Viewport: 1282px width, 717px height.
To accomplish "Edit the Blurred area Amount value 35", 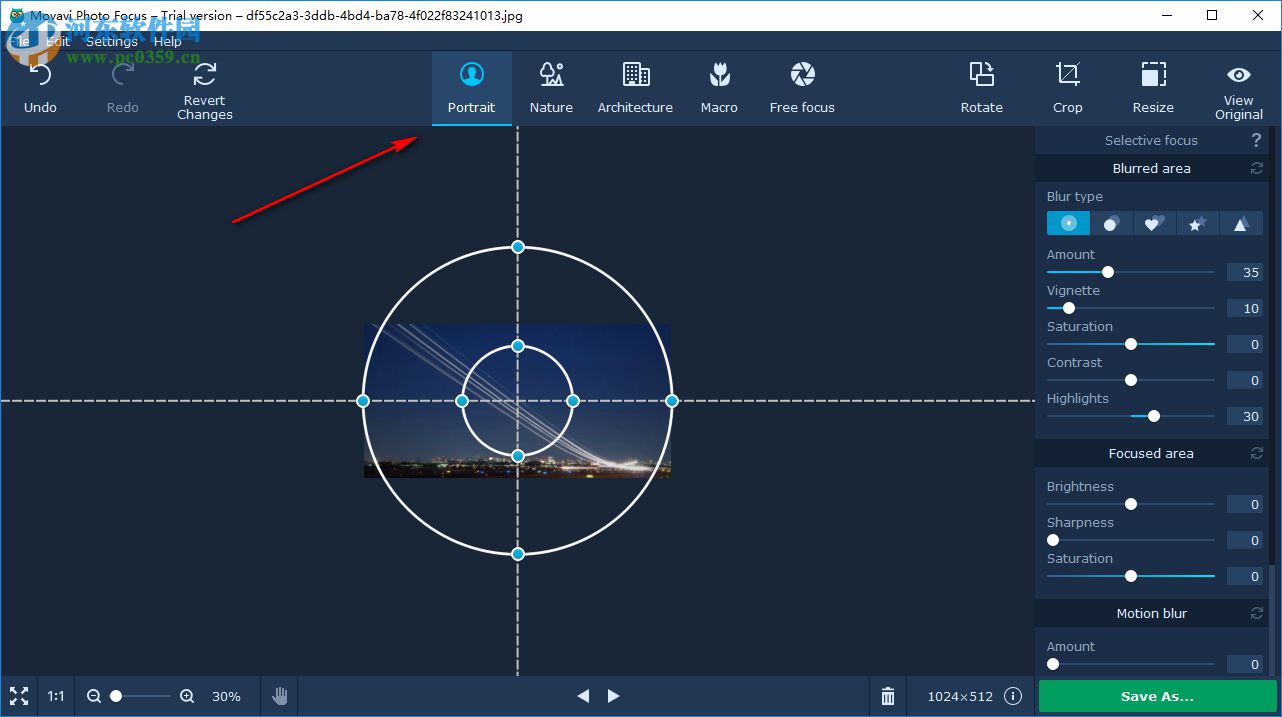I will [x=1244, y=273].
